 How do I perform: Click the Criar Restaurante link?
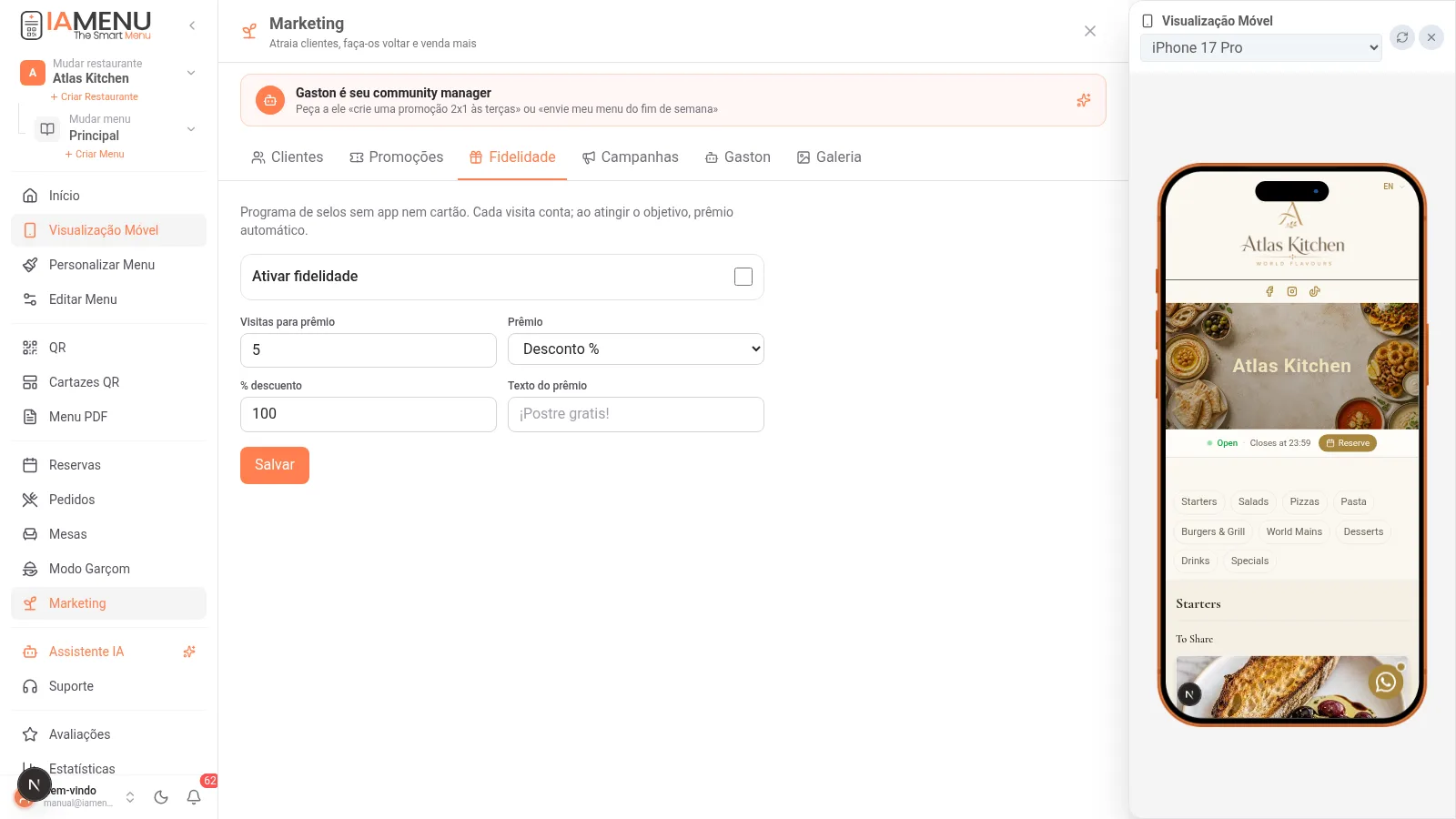click(x=95, y=96)
